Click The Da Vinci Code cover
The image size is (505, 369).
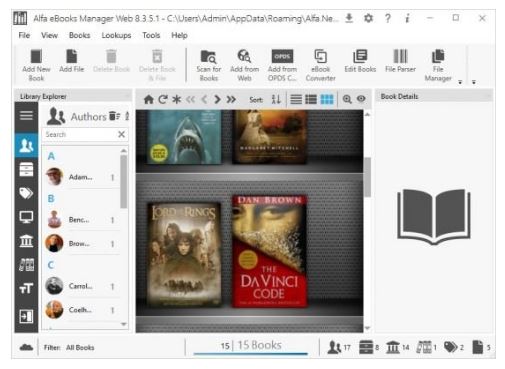point(269,251)
